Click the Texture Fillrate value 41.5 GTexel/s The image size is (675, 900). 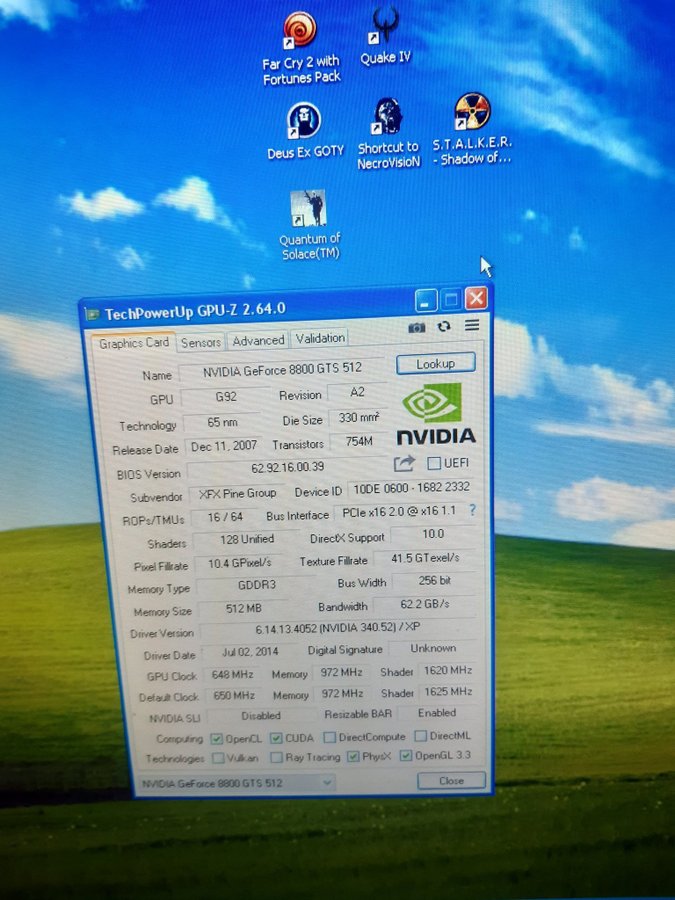tap(425, 557)
